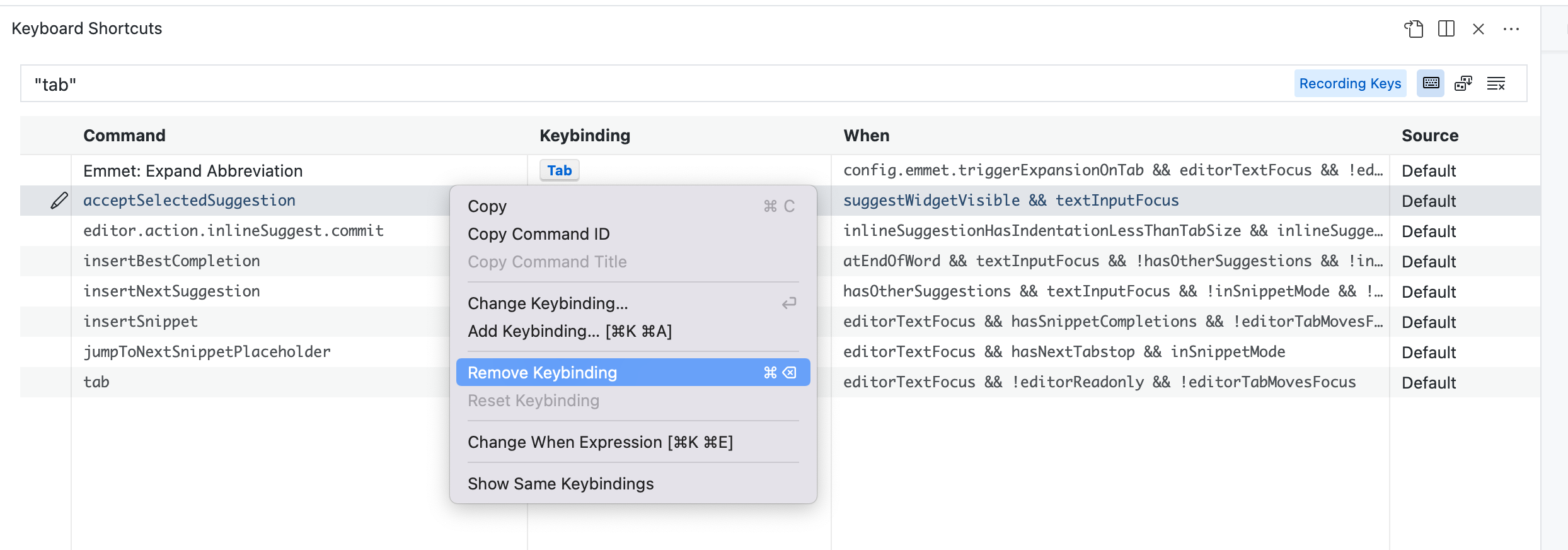Click the Command column header
Viewport: 1568px width, 550px height.
124,136
